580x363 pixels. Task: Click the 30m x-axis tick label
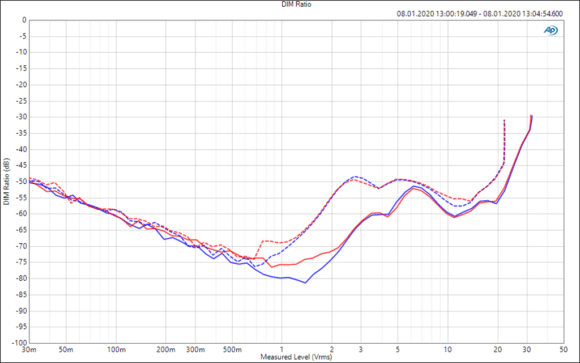[29, 350]
